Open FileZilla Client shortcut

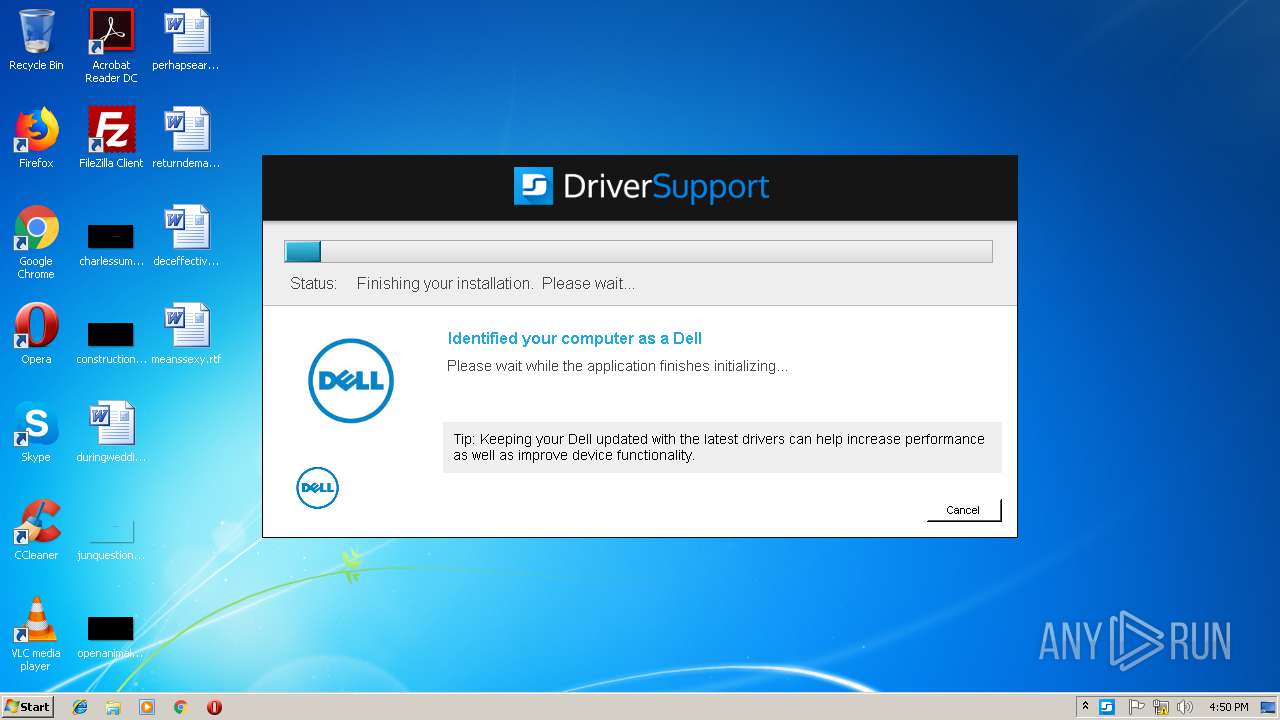click(x=111, y=138)
